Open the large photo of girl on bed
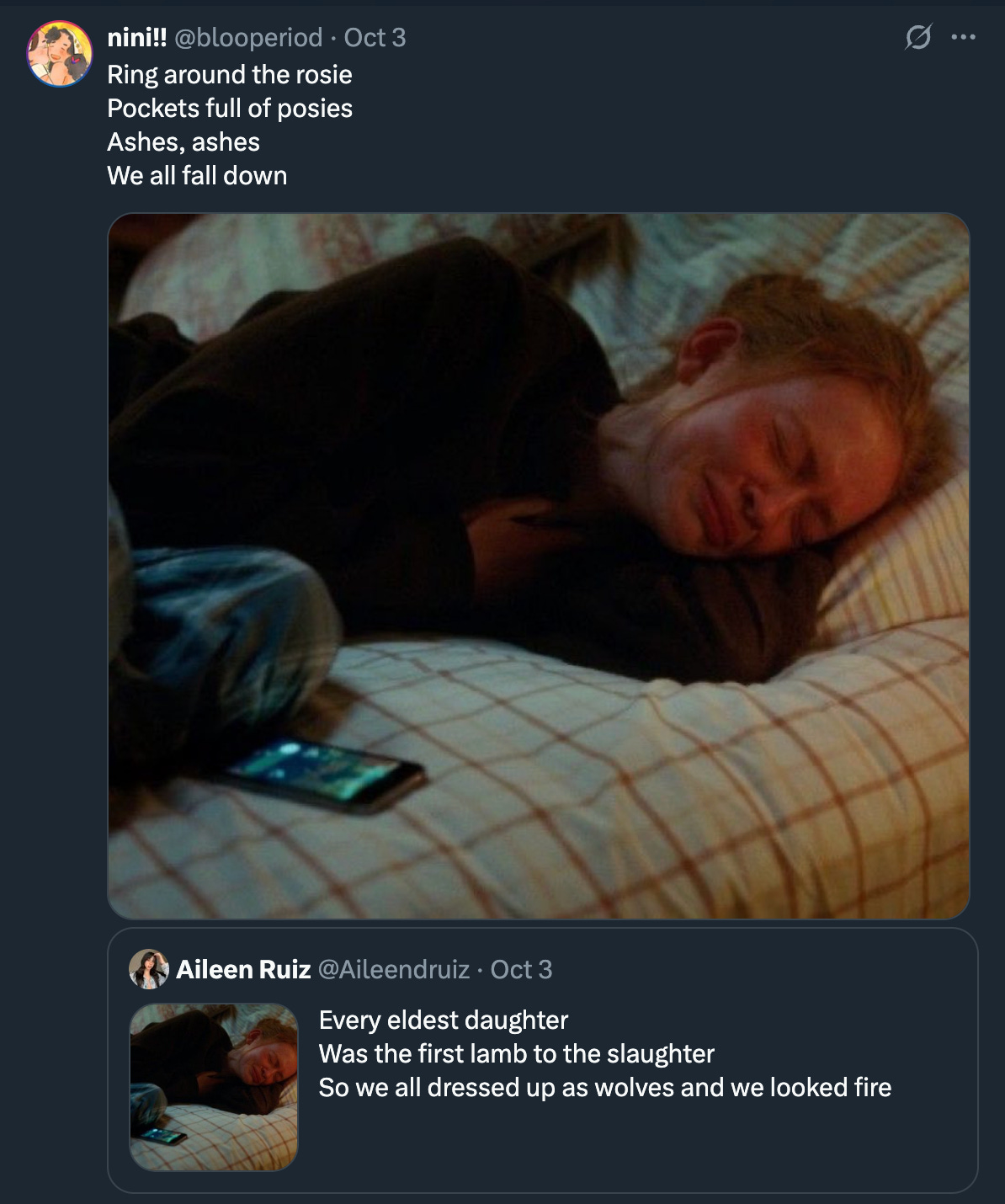Image resolution: width=1005 pixels, height=1204 pixels. pos(539,566)
